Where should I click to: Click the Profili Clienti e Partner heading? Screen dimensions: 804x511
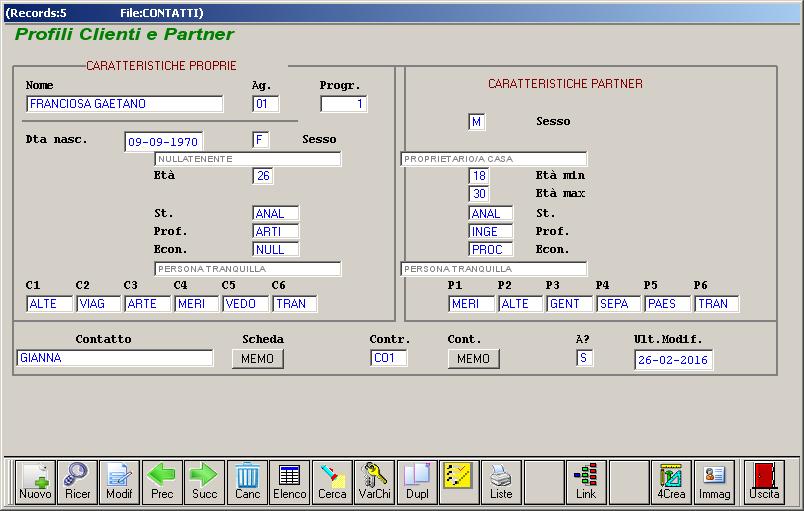(x=125, y=34)
